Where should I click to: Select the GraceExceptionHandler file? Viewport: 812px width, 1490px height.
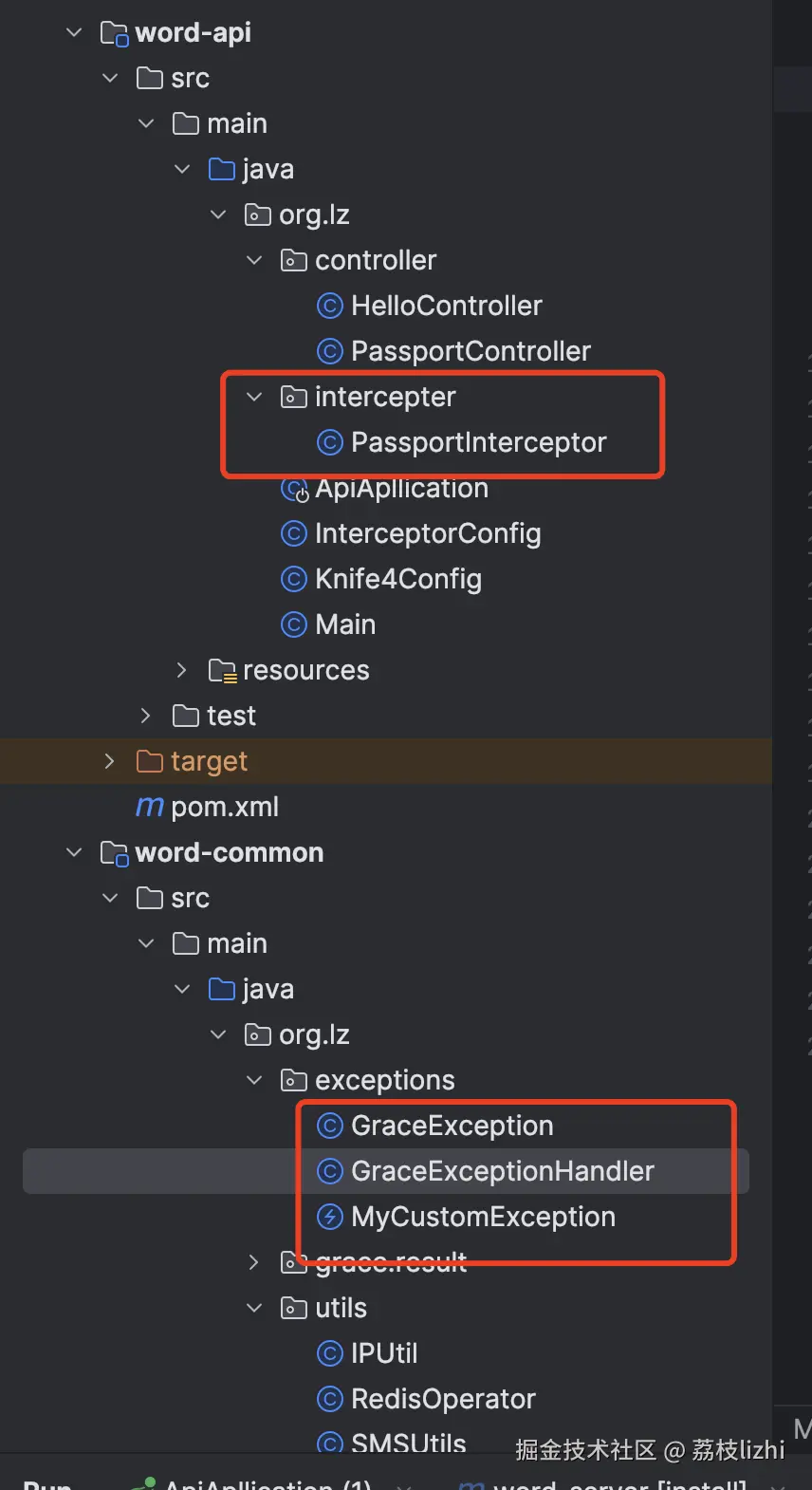(502, 1171)
